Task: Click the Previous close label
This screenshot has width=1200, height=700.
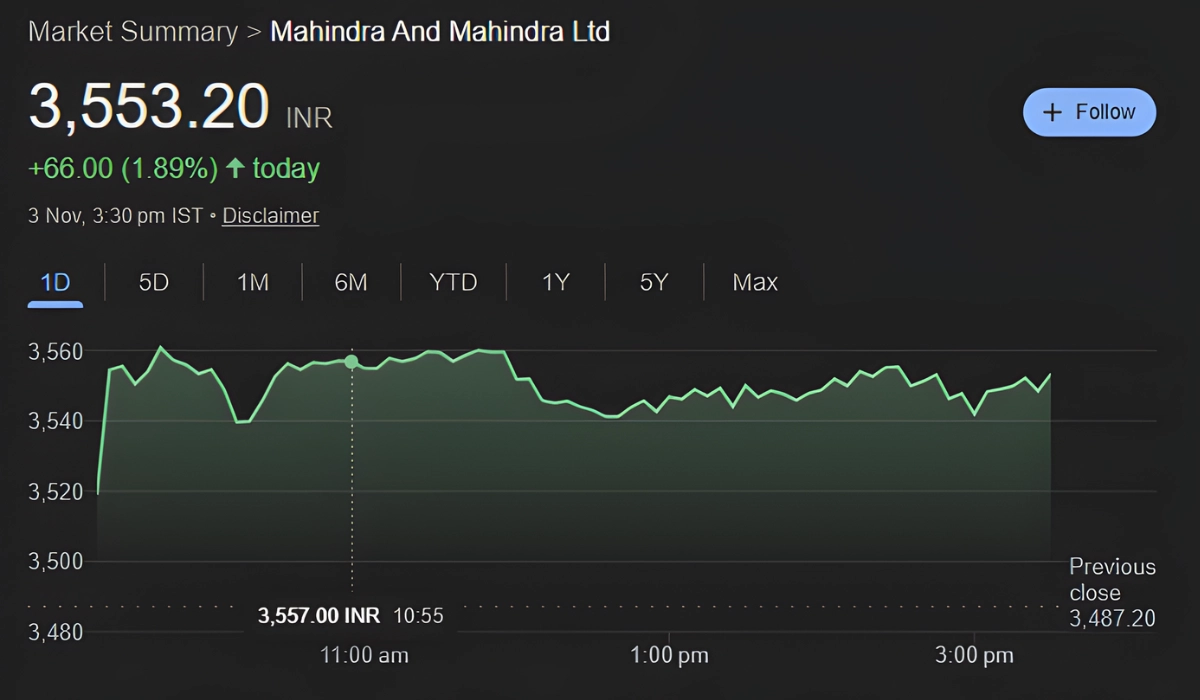Action: click(1112, 579)
